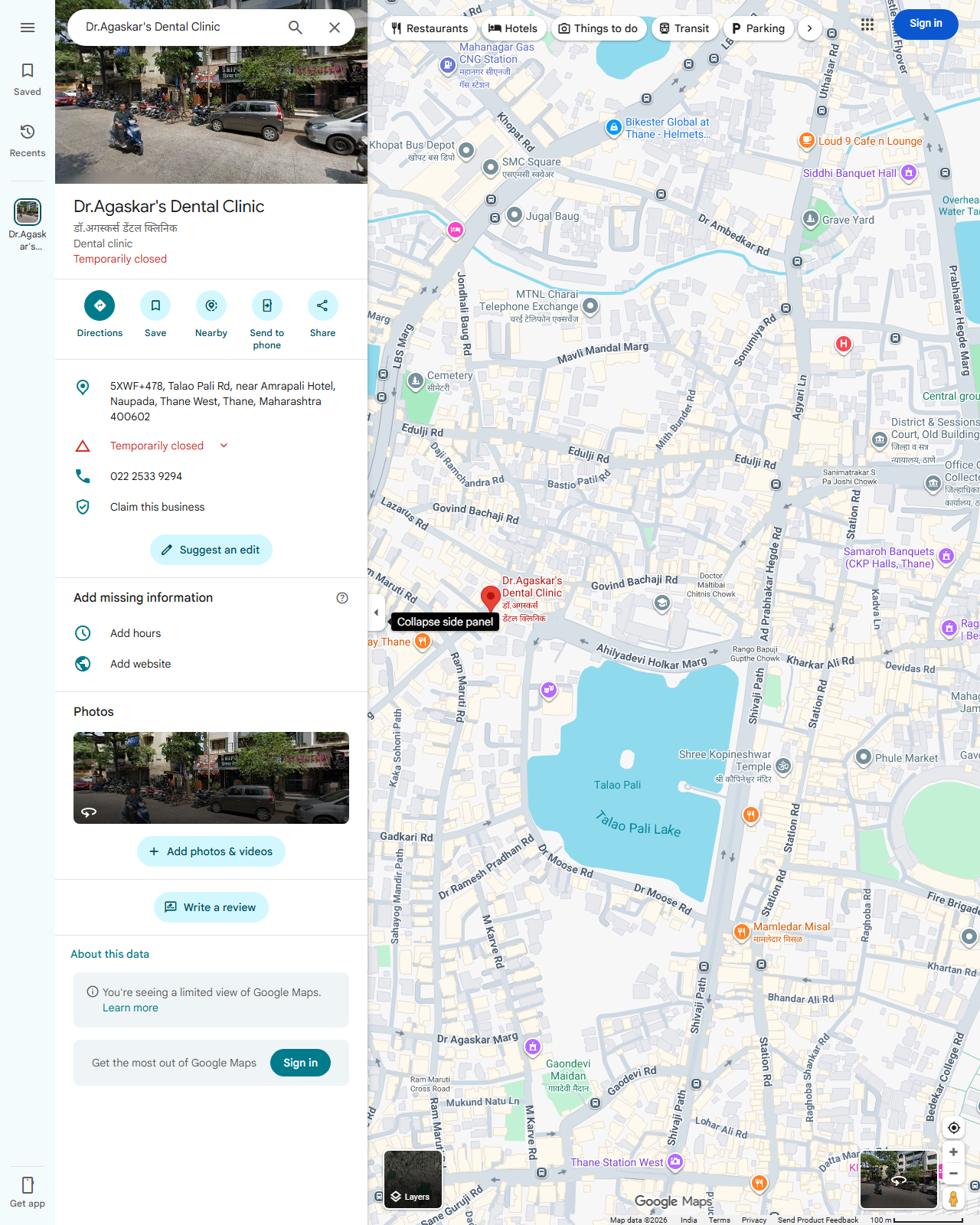This screenshot has height=1225, width=980.
Task: Share this place
Action: pos(322,314)
